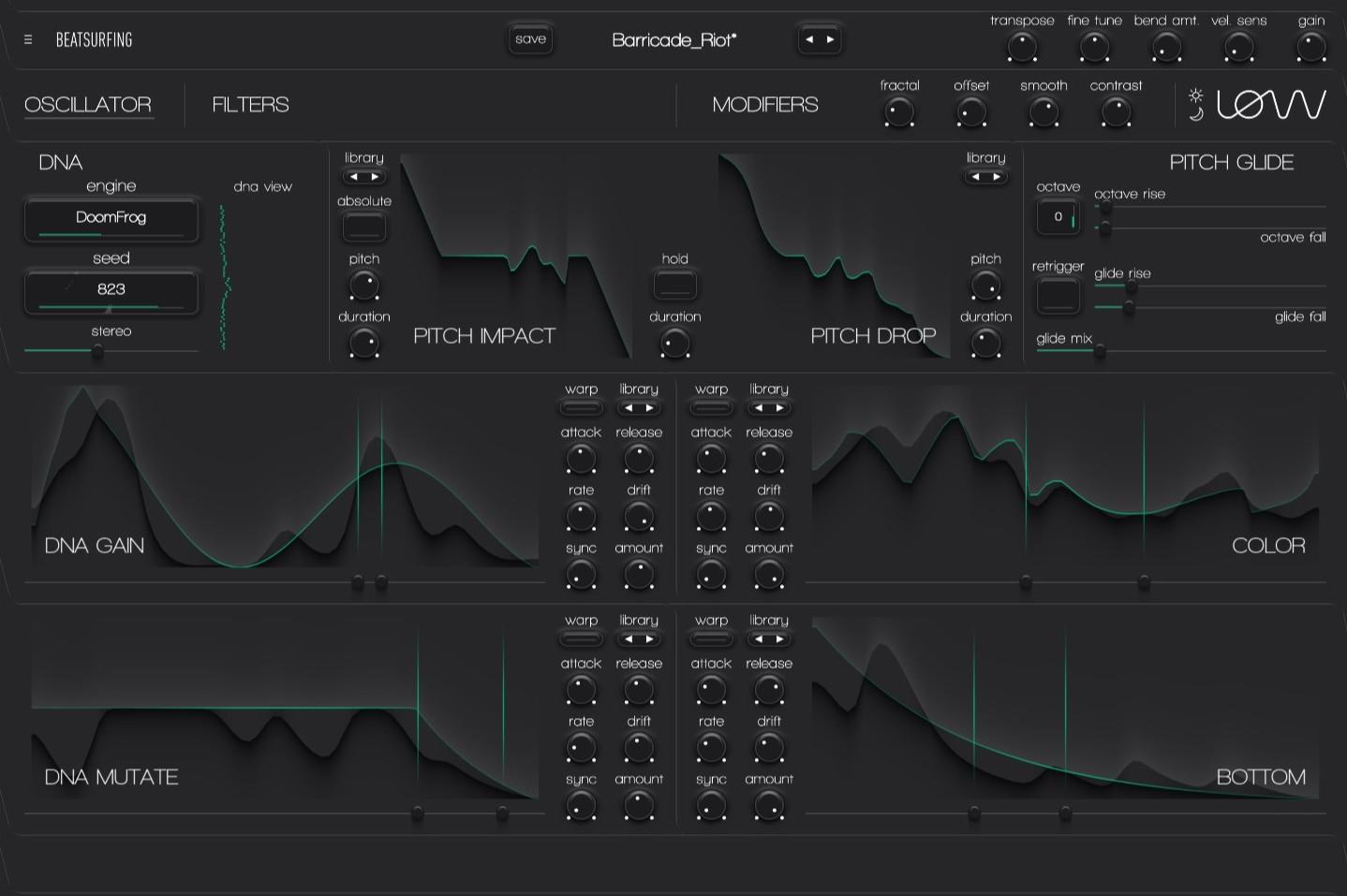Click the transpose knob

coord(1021,46)
